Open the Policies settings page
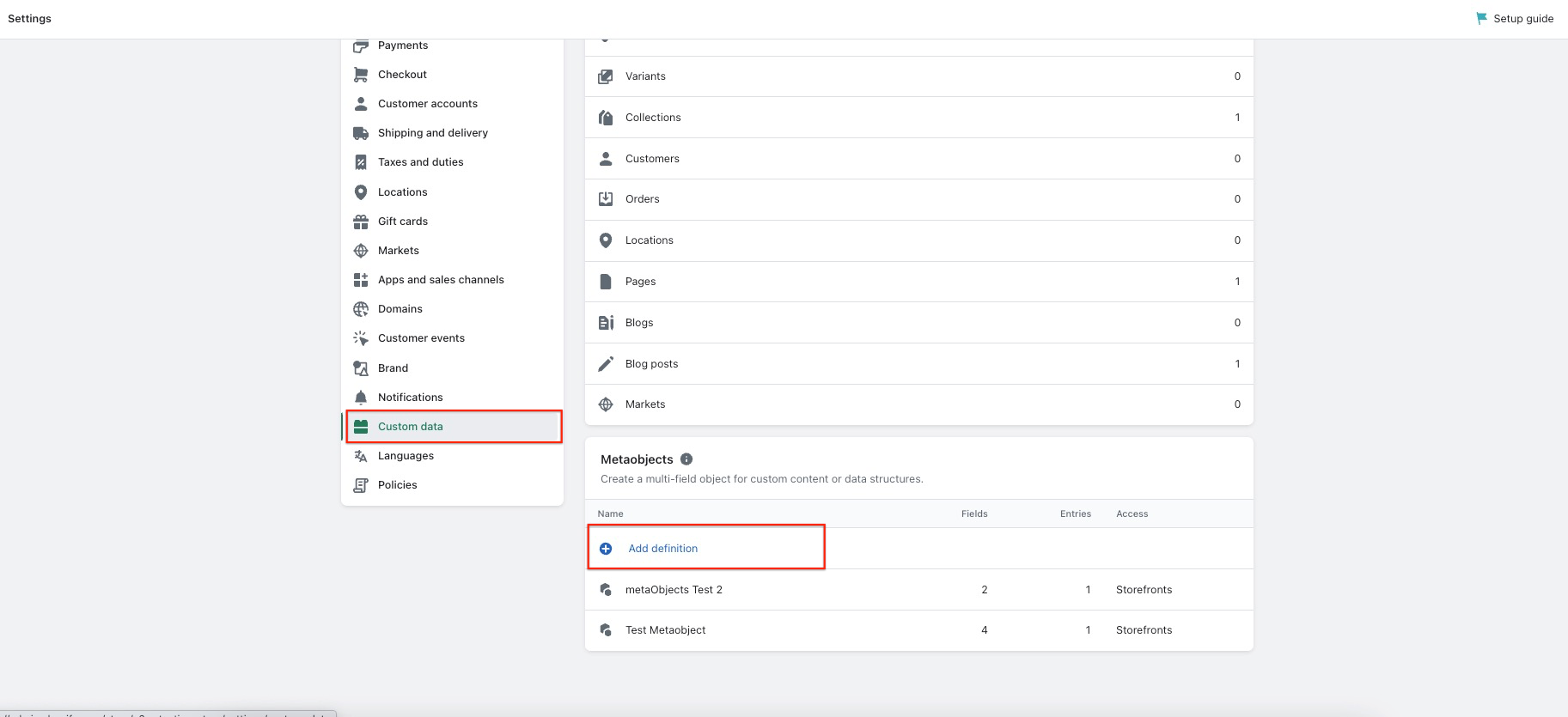Screen dimensions: 1568x717 [x=397, y=485]
